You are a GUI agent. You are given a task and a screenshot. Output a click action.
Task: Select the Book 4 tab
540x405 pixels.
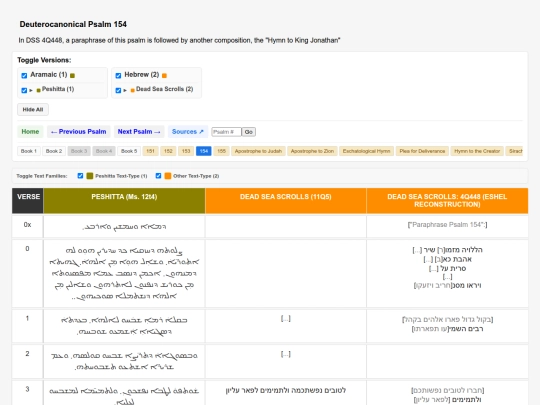[104, 151]
